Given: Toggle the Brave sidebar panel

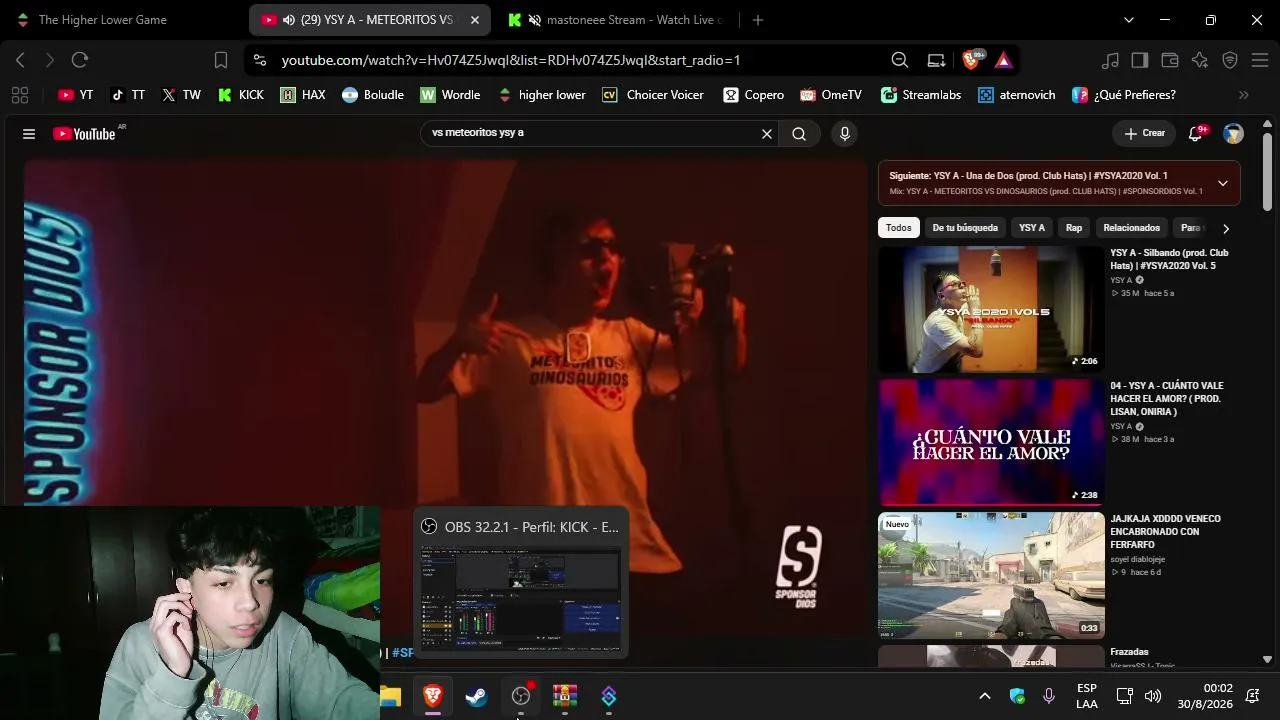Looking at the screenshot, I should (x=1140, y=60).
